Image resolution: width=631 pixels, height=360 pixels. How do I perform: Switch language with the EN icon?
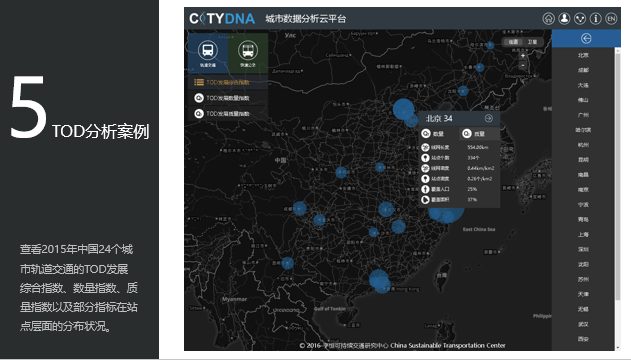click(611, 19)
